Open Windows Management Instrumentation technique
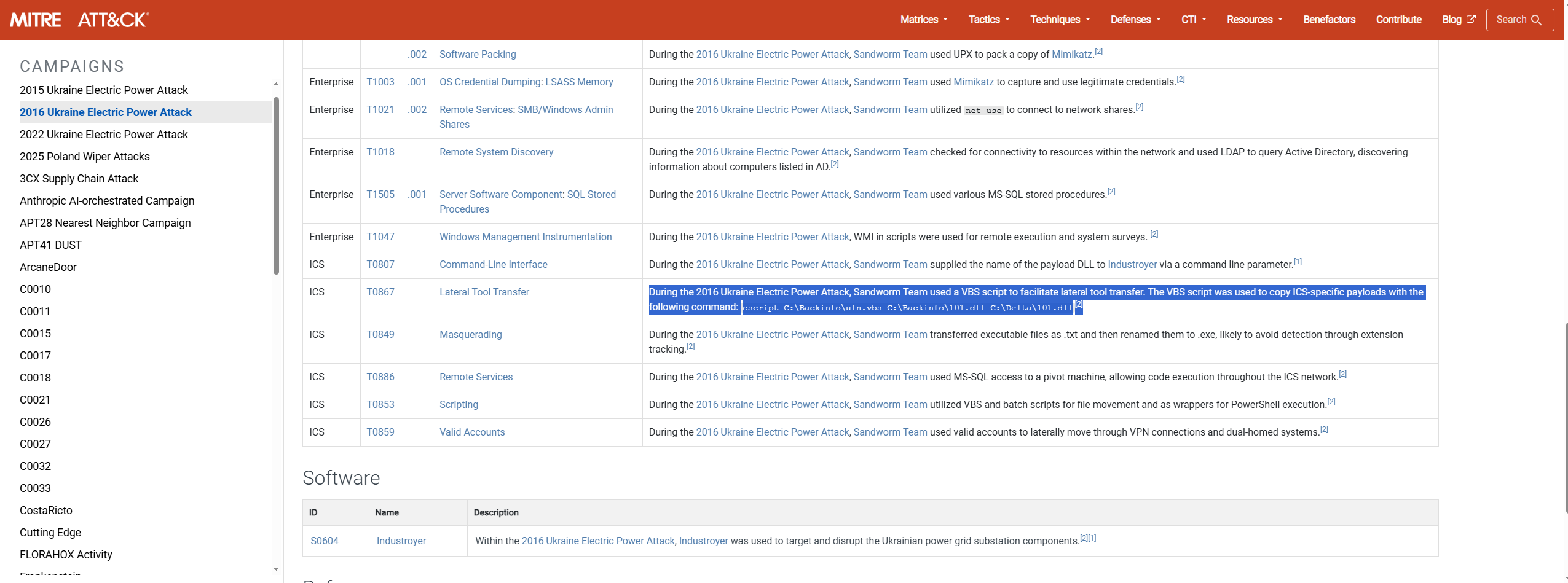The height and width of the screenshot is (583, 1568). pos(526,237)
